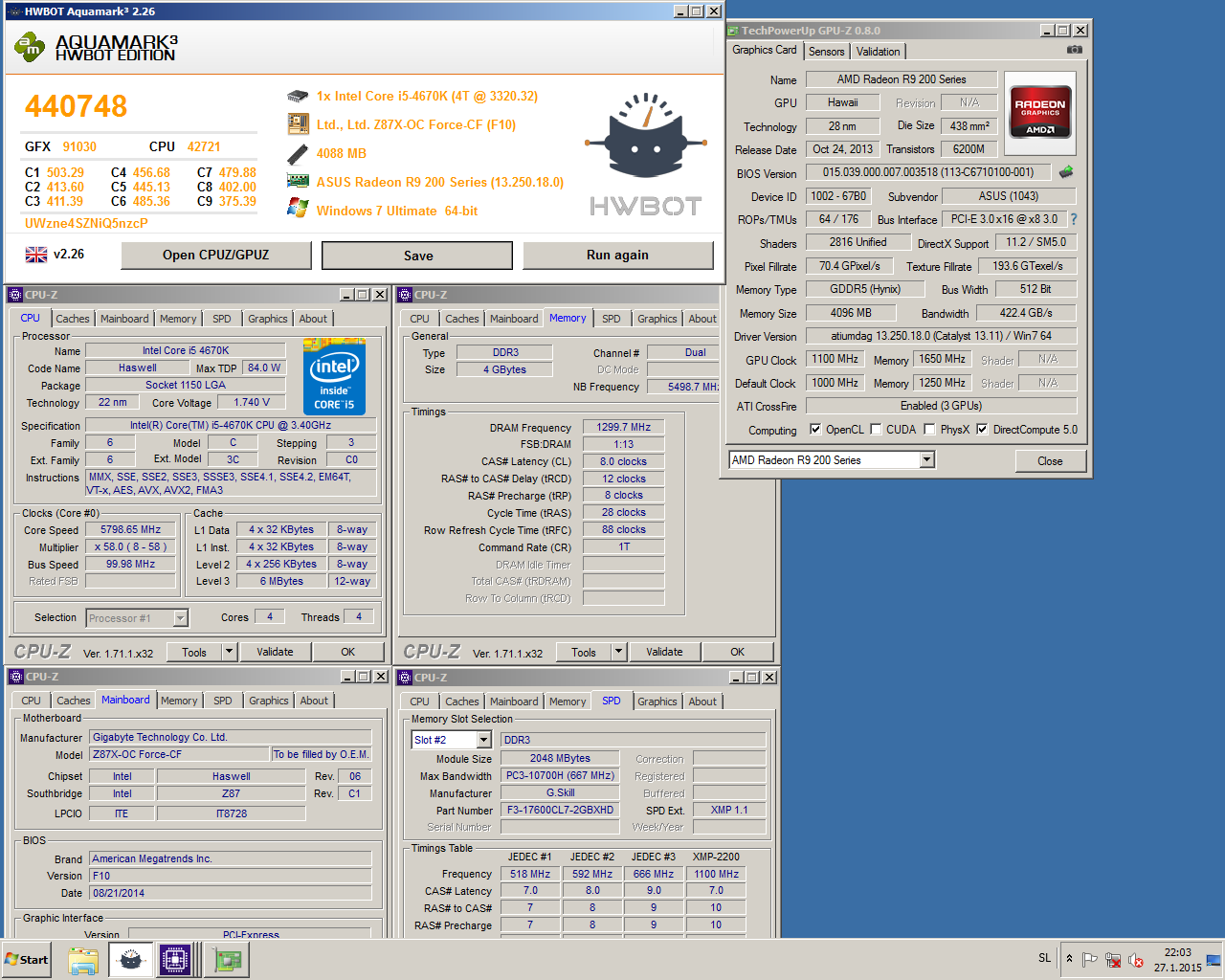Click Validate in CPU-Z Memory-tab window
This screenshot has height=980, width=1225.
[664, 652]
